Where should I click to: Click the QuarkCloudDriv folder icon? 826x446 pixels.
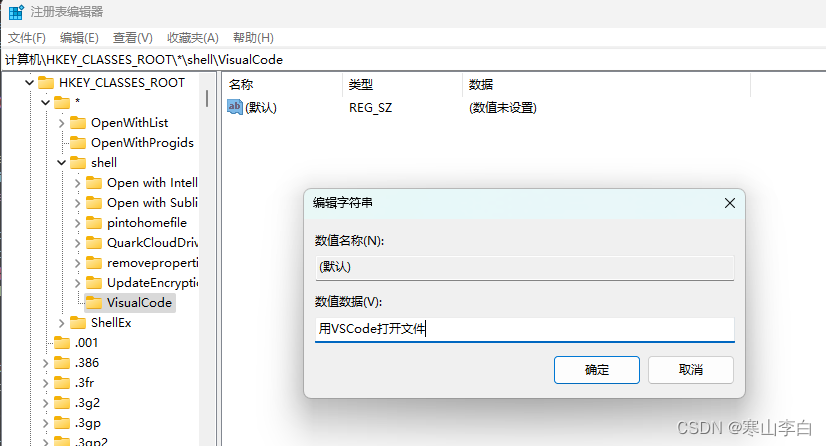[x=94, y=243]
